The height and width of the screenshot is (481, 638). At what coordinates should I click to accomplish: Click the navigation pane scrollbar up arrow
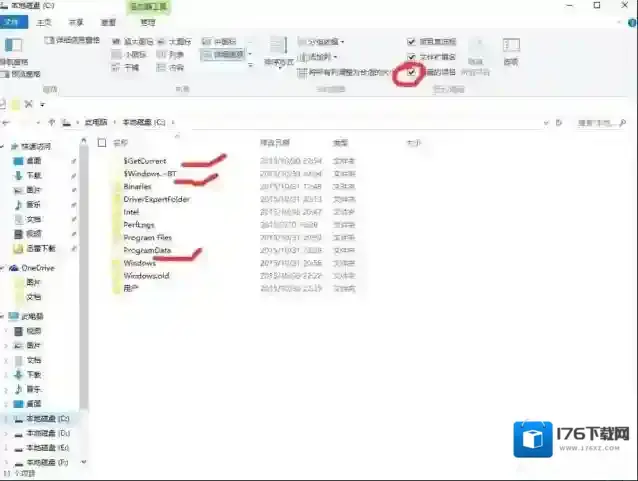click(83, 141)
